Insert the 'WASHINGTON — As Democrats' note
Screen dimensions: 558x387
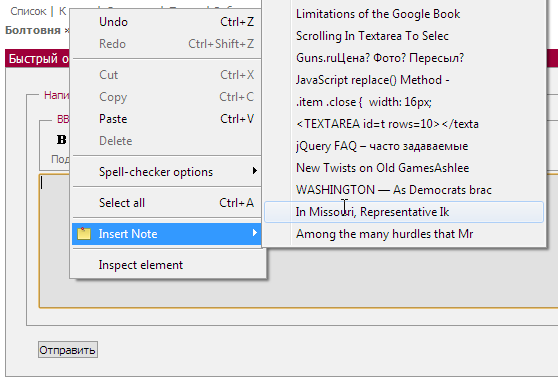coord(404,190)
